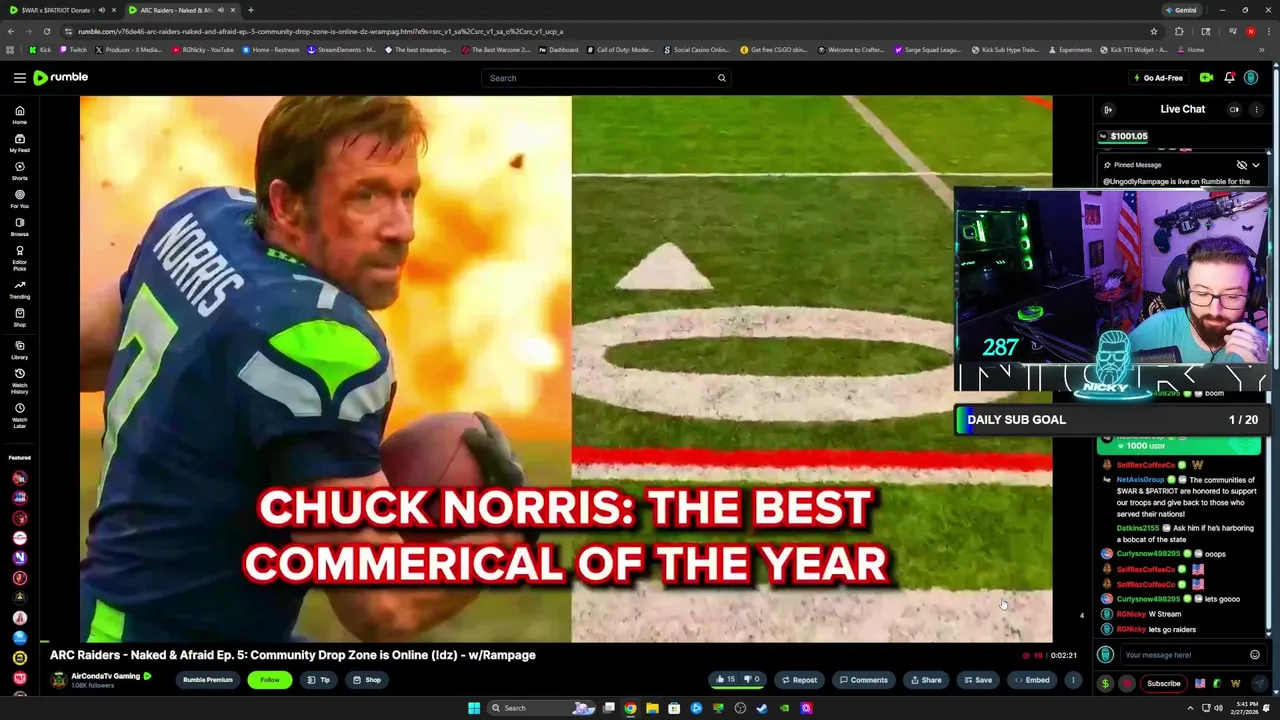Like the video thumbs up
The image size is (1280, 720).
(725, 680)
